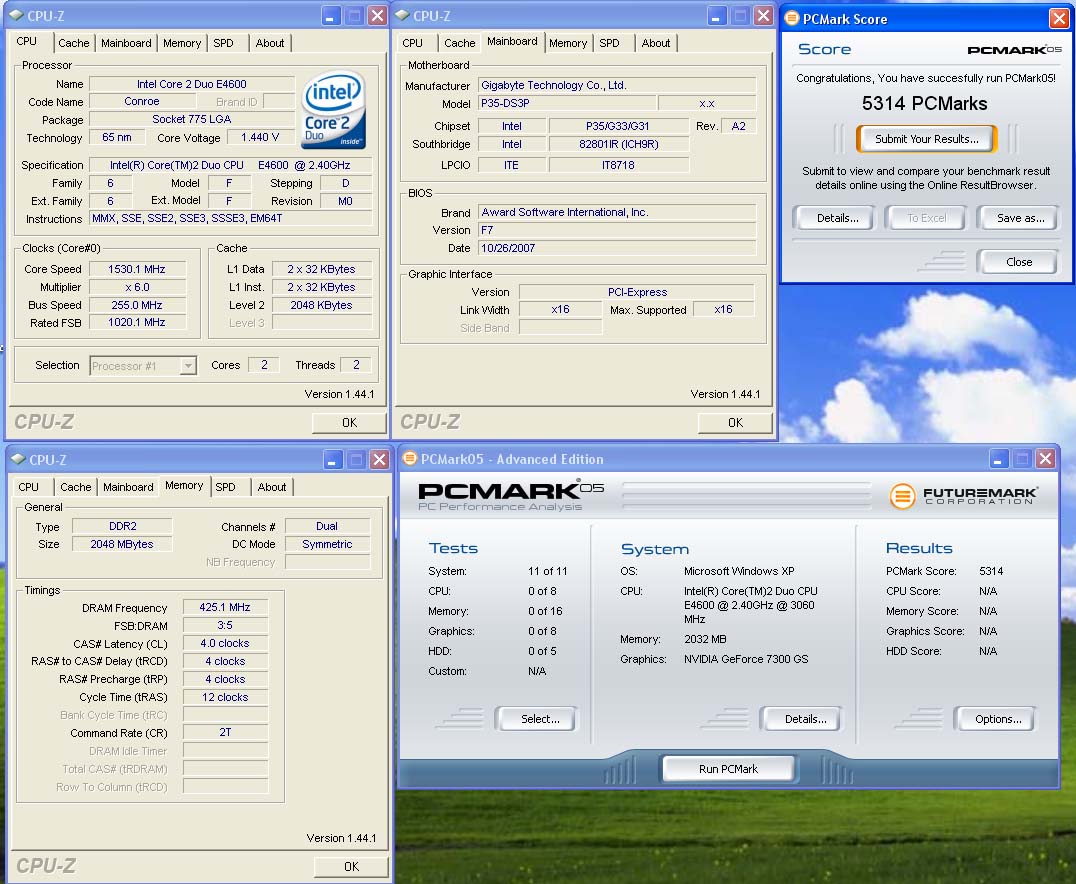Click the 5314 PCMarks score text

pyautogui.click(x=924, y=104)
